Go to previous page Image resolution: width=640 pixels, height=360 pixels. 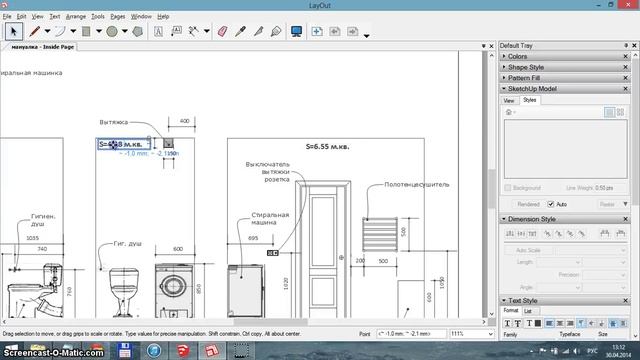click(x=335, y=31)
